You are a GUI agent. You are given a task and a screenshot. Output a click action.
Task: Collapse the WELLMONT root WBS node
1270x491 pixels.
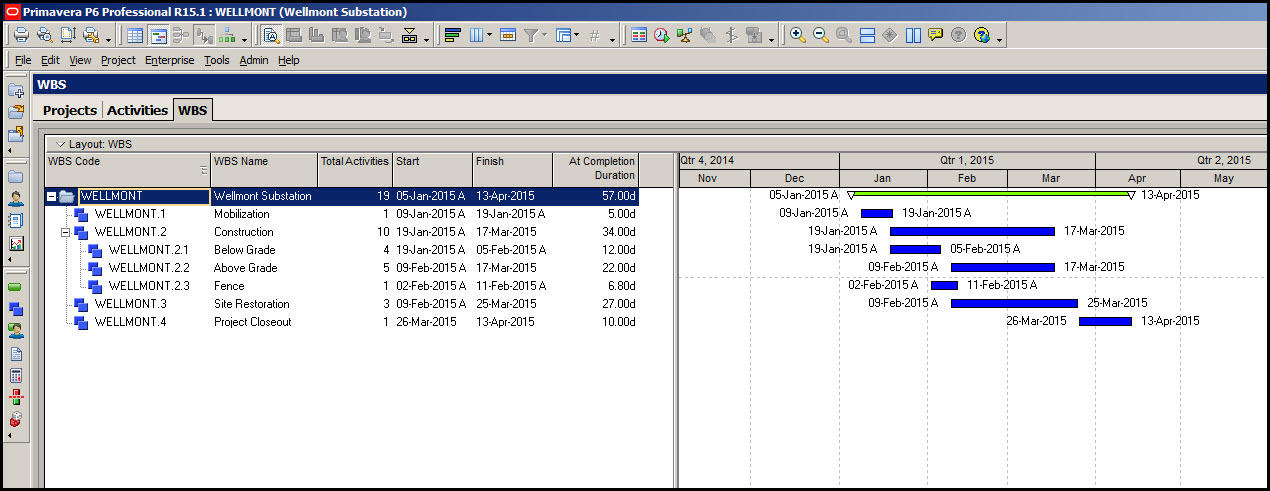(x=52, y=196)
